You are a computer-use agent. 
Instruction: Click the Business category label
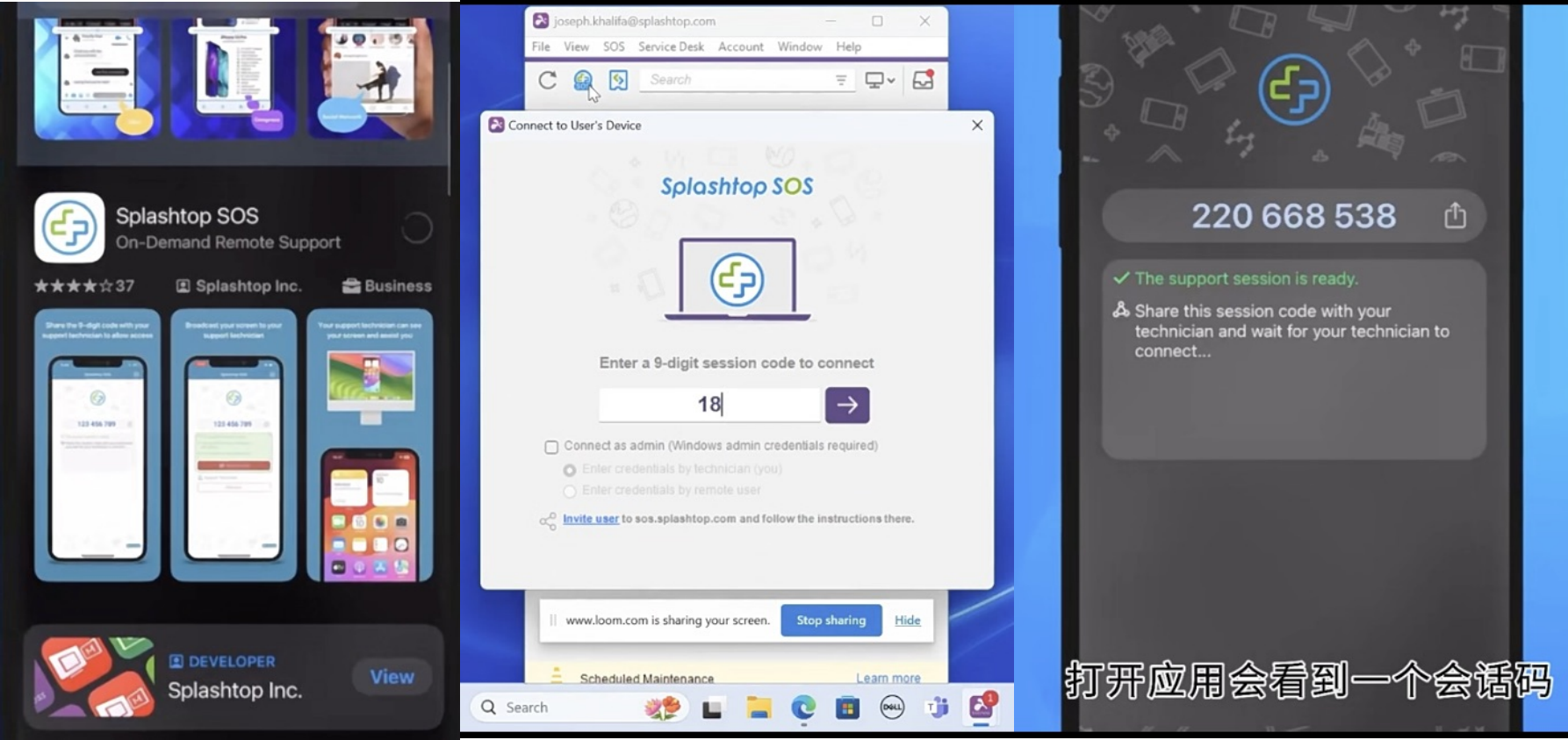(x=387, y=286)
